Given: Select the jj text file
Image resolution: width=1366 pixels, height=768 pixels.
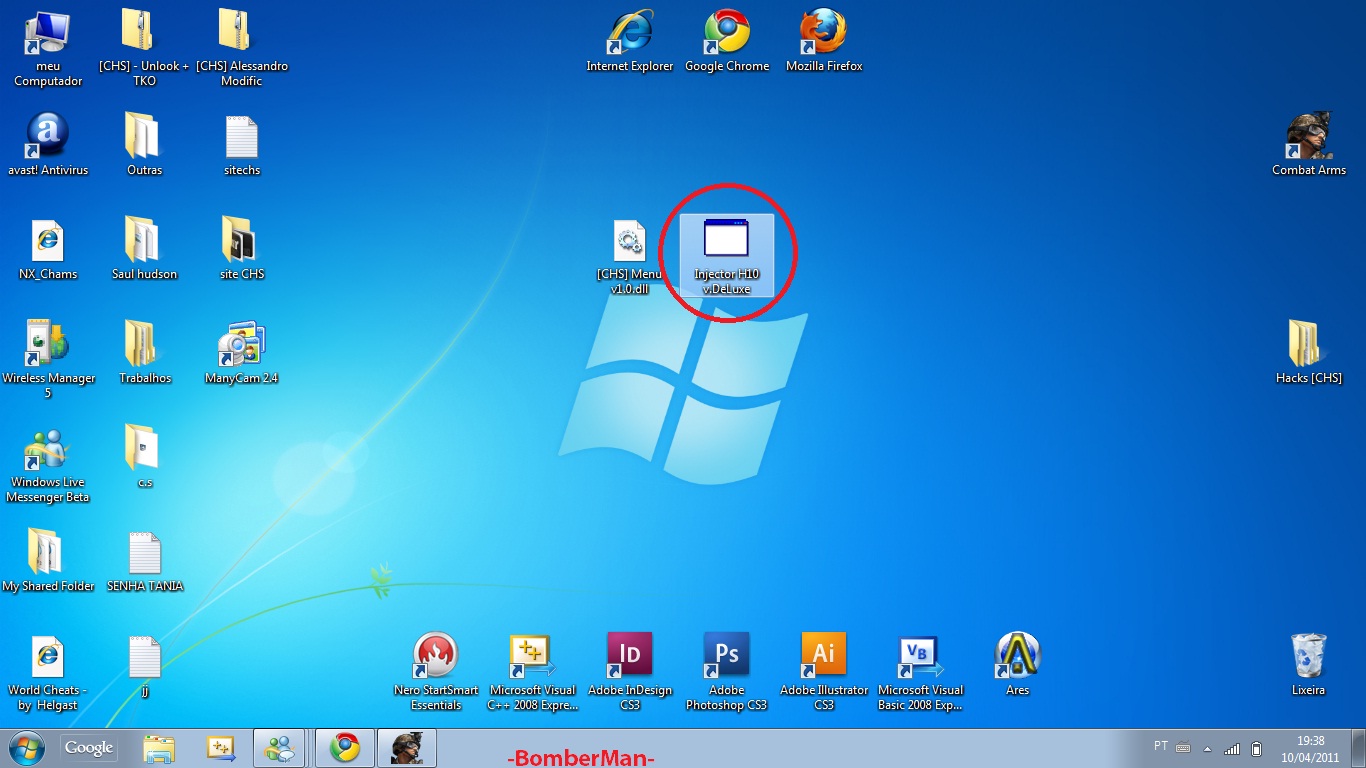Looking at the screenshot, I should click(144, 665).
